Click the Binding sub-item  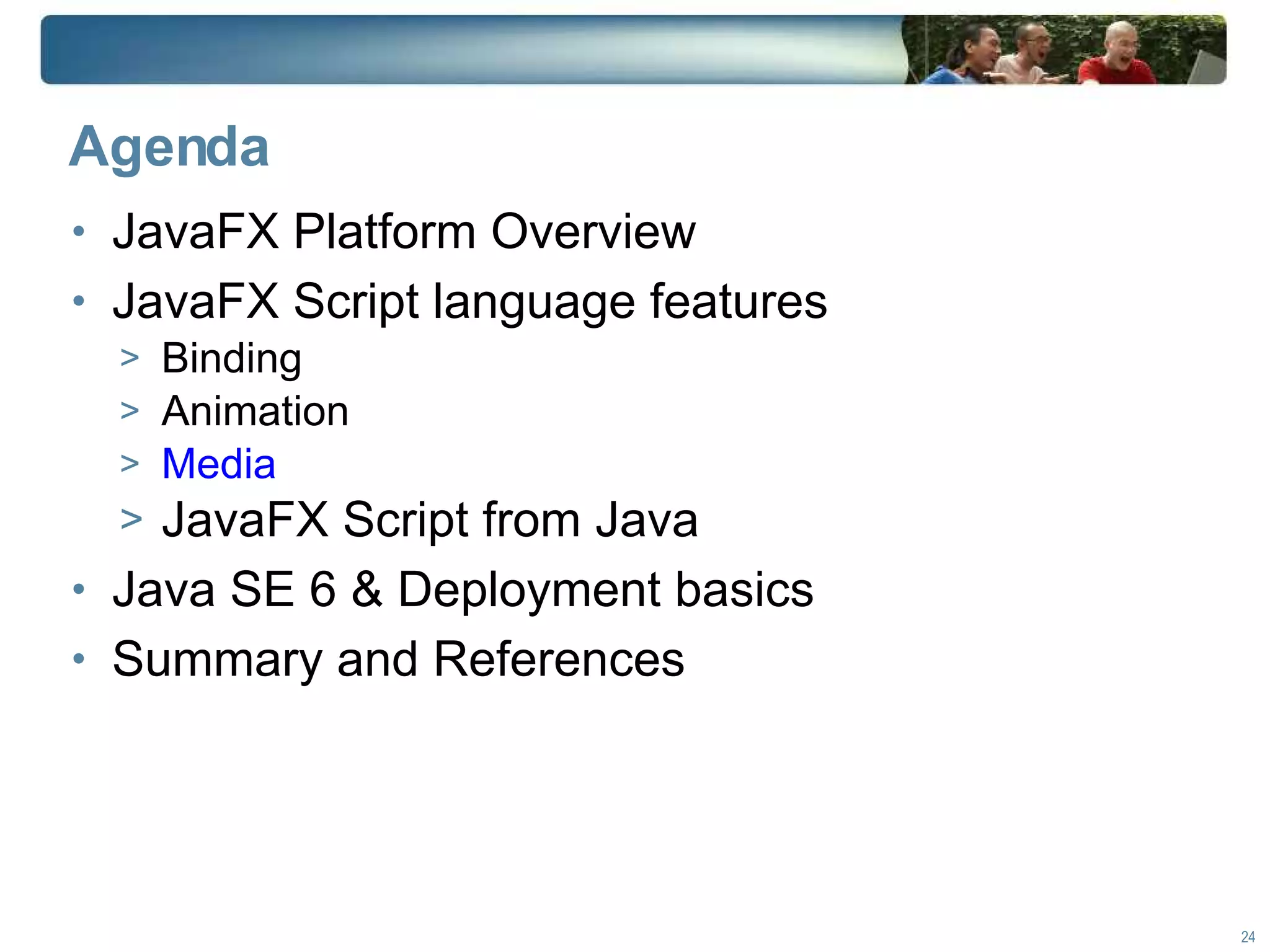point(231,359)
